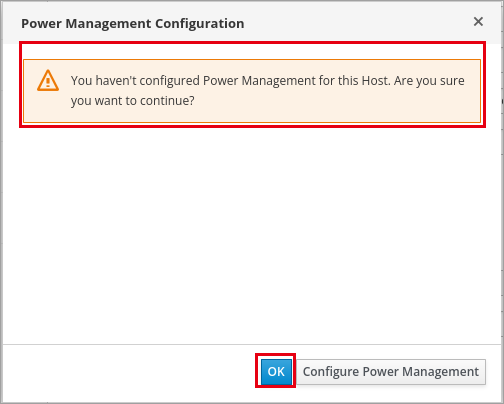
Task: Close the Power Management Configuration dialog
Action: 478,22
